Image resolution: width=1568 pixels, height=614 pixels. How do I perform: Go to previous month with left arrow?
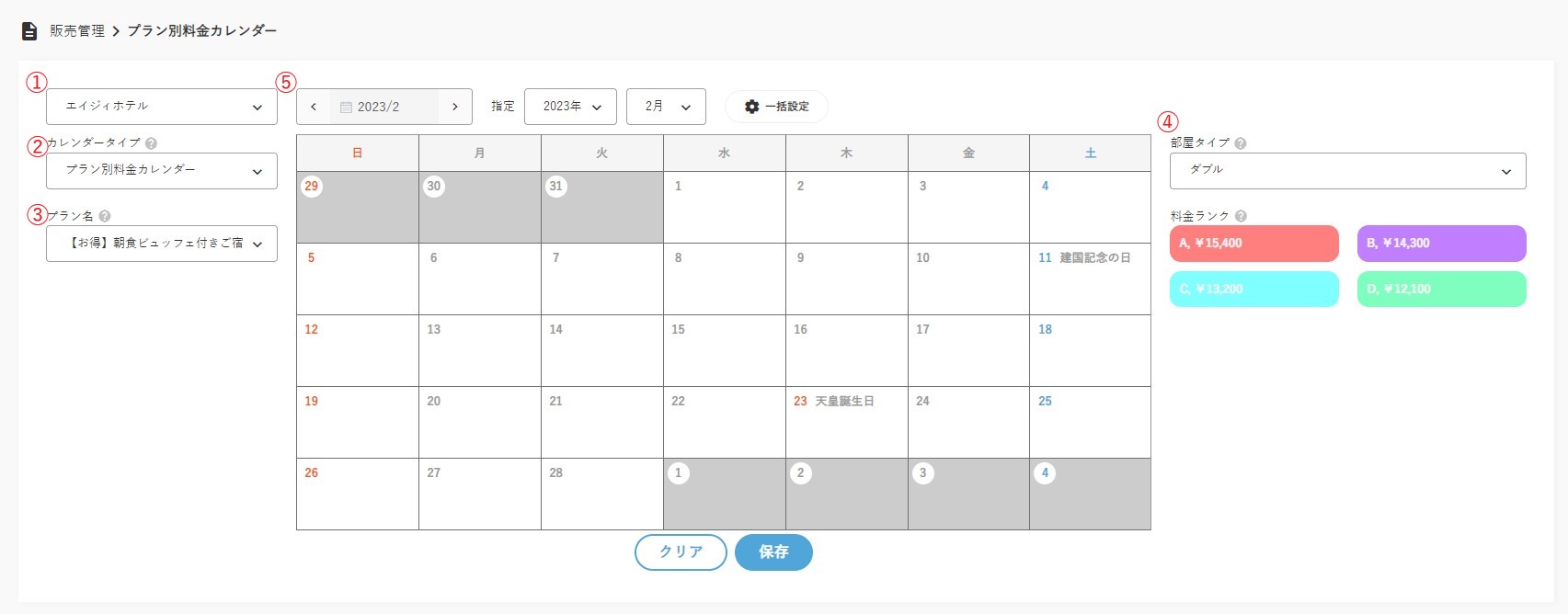point(314,107)
